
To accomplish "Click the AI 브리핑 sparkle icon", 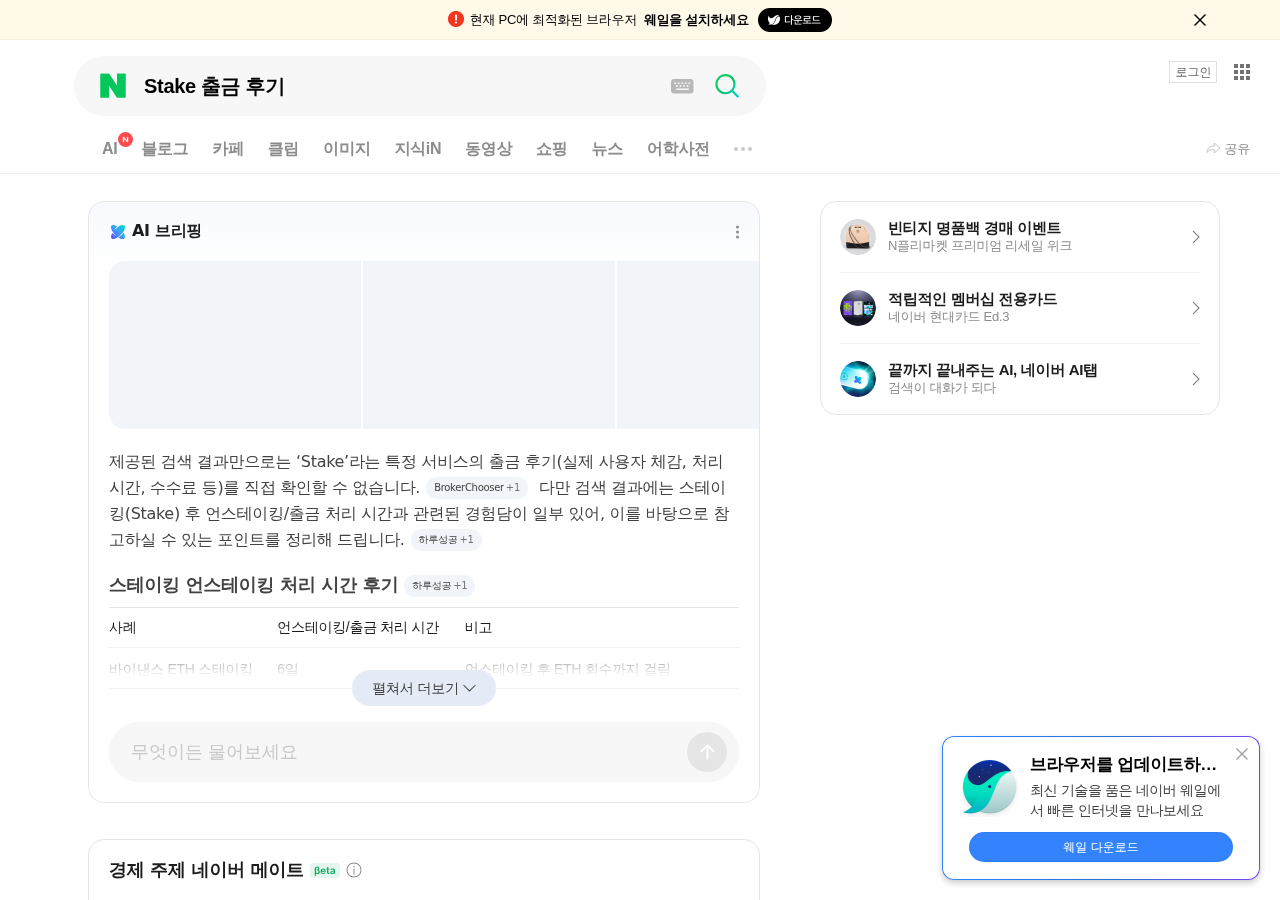I will click(x=118, y=232).
